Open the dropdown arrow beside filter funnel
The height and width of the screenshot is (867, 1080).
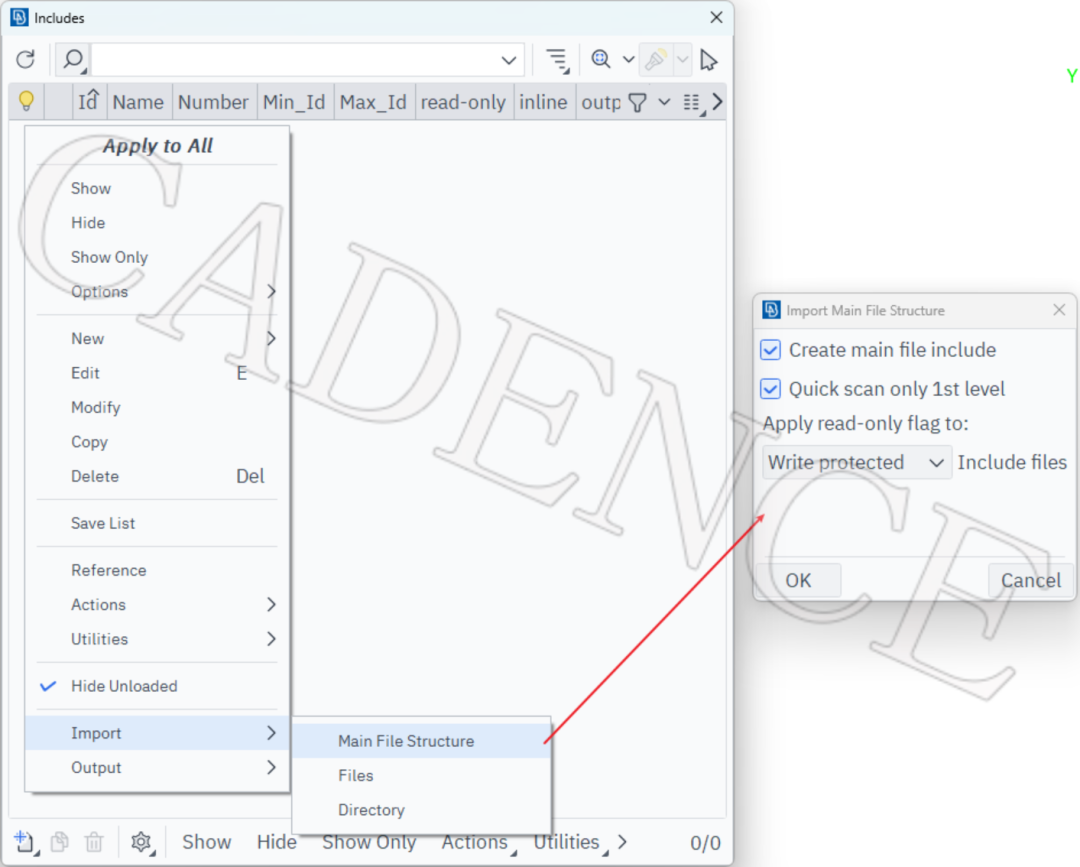click(664, 103)
